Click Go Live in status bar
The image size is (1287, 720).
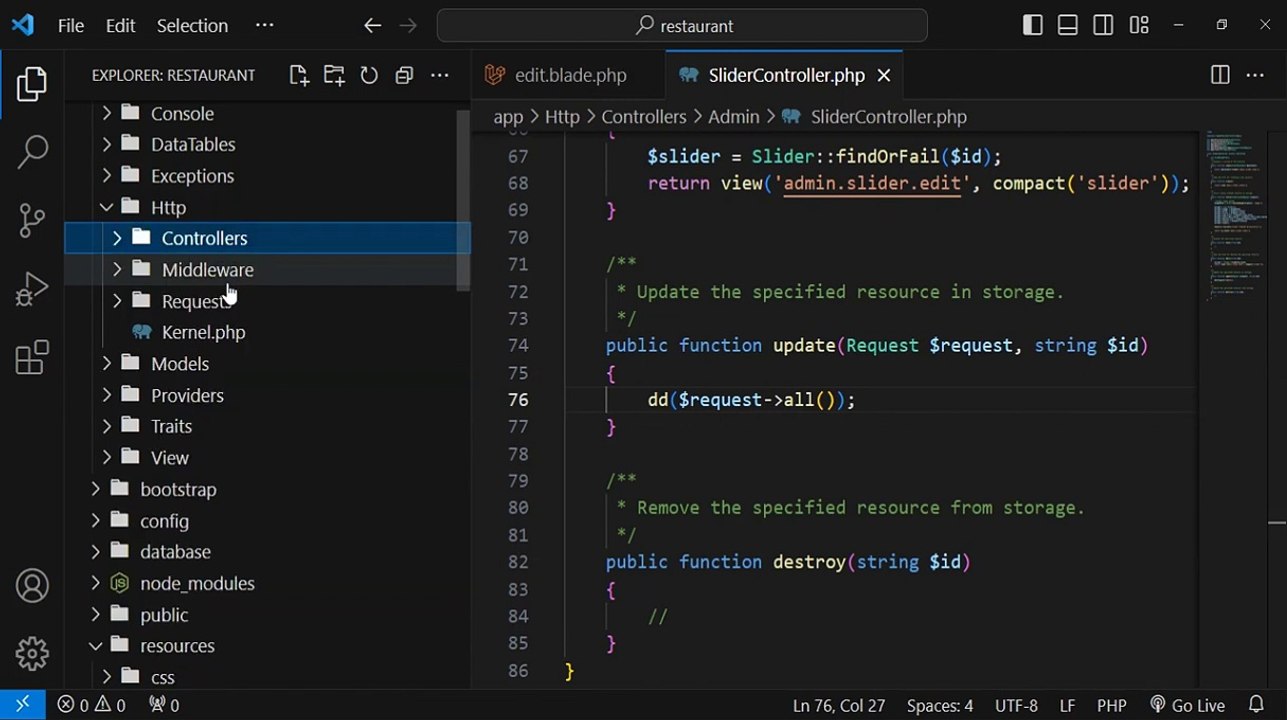point(1187,705)
